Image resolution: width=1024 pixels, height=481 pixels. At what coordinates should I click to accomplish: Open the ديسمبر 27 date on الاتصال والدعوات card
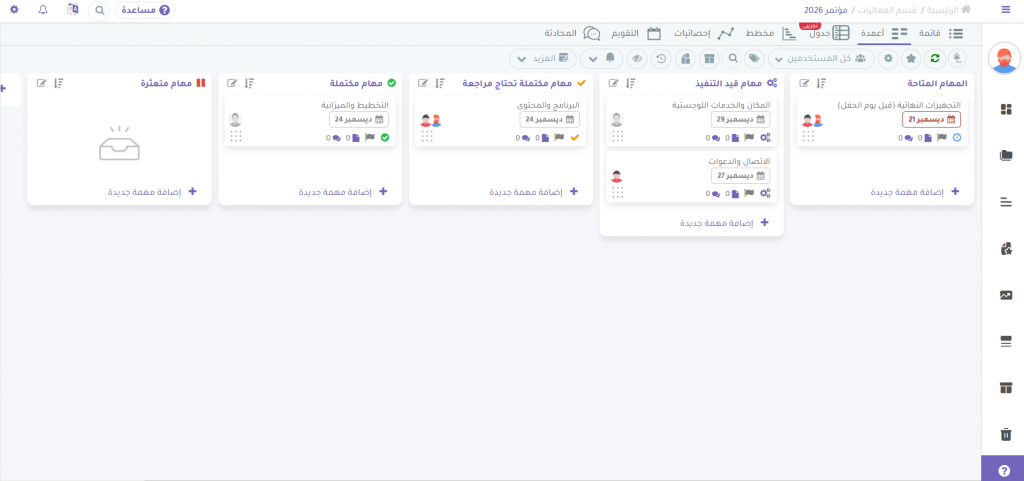pyautogui.click(x=740, y=176)
